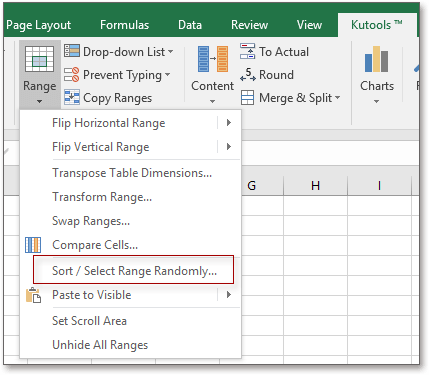
Task: Click the Drop-down List icon
Action: tap(72, 51)
